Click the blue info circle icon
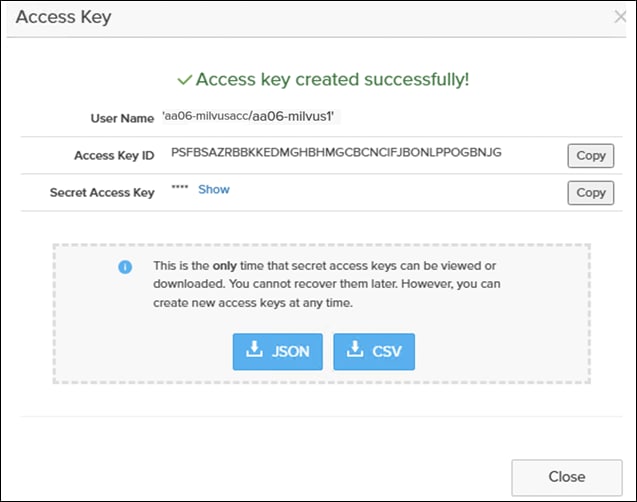Viewport: 637px width, 502px height. coord(125,267)
